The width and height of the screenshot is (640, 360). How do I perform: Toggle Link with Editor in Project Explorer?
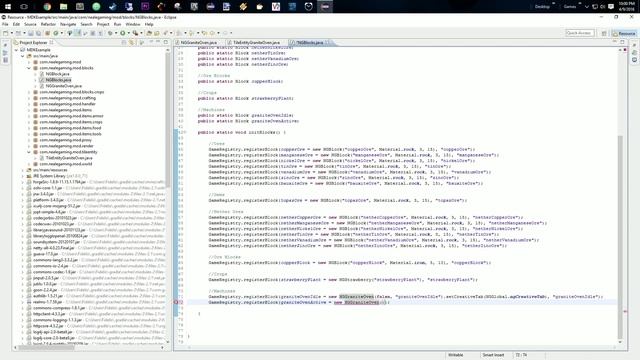point(131,42)
